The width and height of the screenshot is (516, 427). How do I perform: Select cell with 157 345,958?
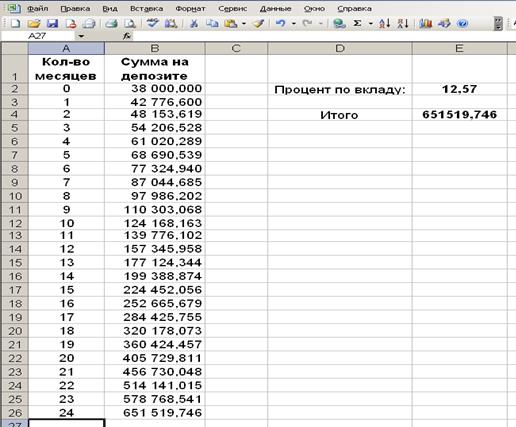[155, 249]
